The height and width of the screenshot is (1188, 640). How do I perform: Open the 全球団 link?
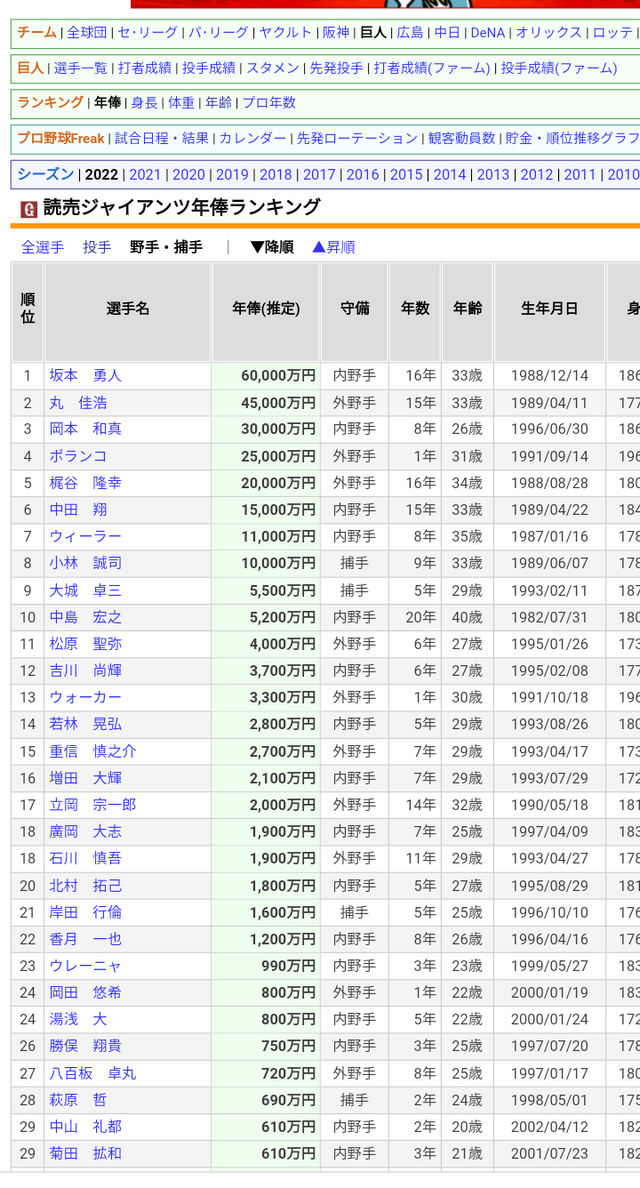pyautogui.click(x=87, y=33)
